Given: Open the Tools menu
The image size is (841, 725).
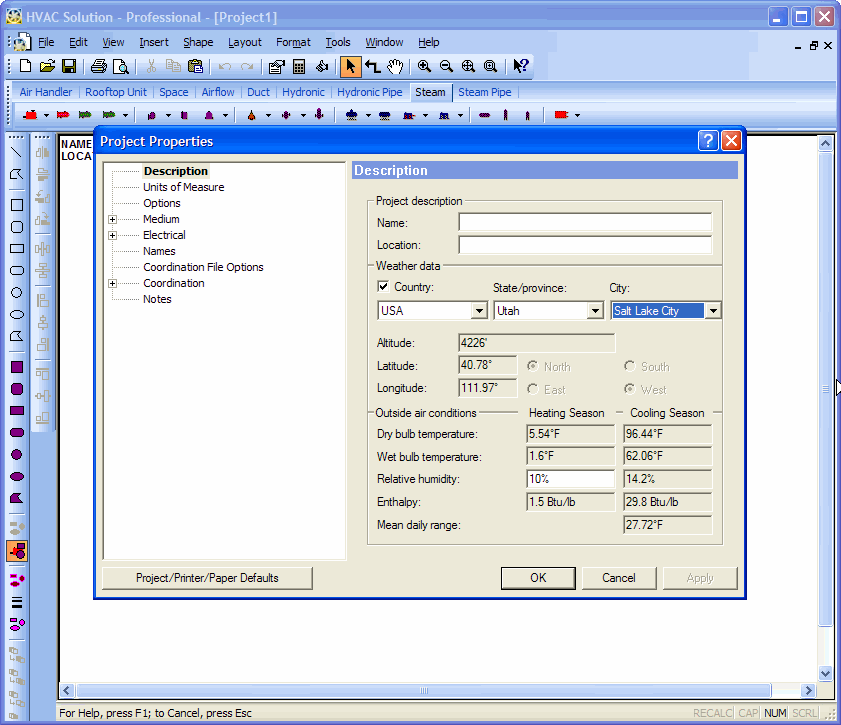Looking at the screenshot, I should click(x=337, y=42).
